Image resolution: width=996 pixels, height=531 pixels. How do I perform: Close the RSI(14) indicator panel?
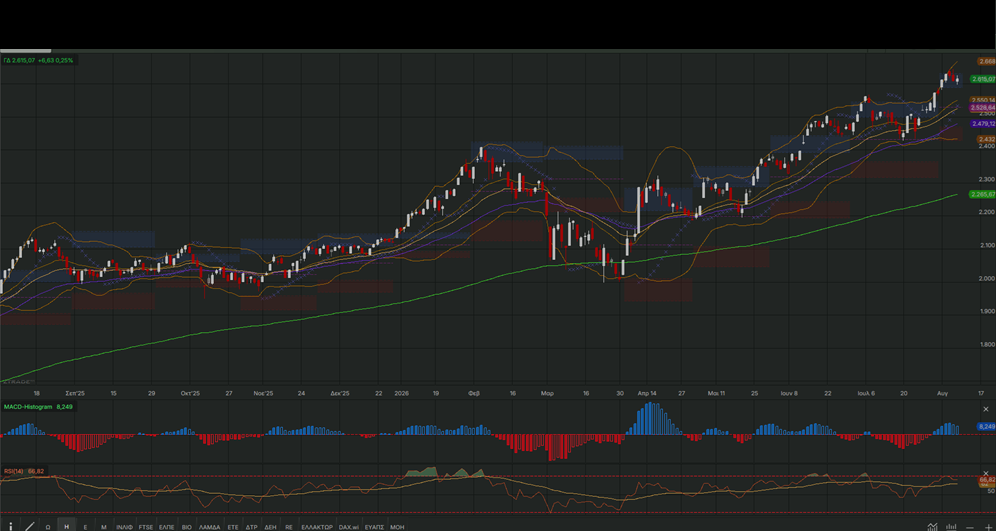[x=986, y=473]
